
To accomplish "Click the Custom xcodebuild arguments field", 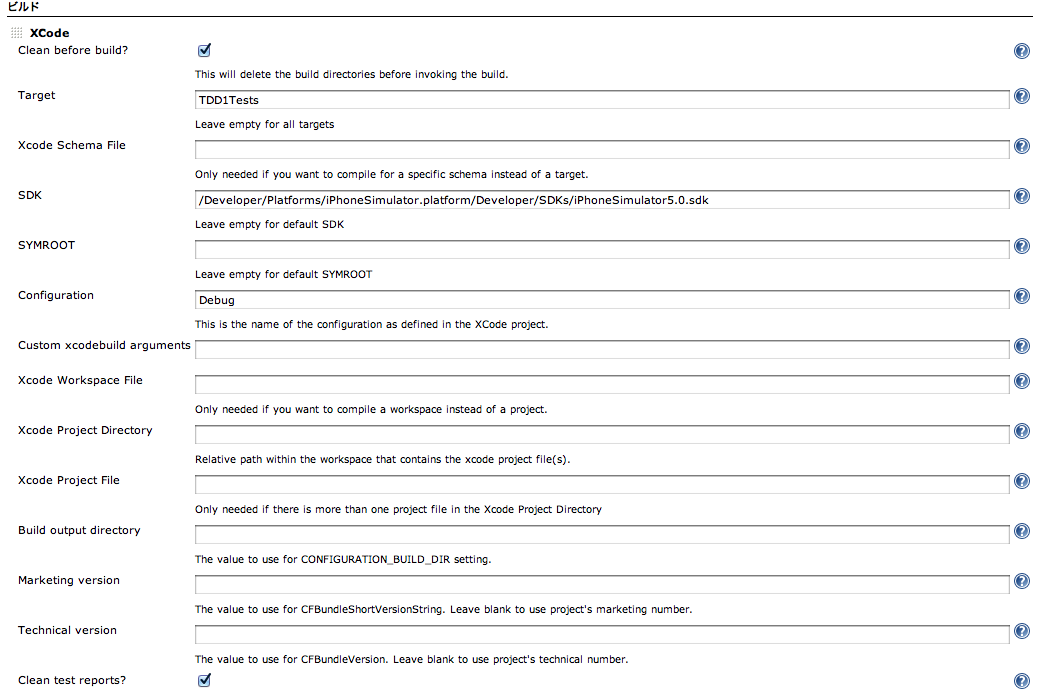I will (602, 350).
